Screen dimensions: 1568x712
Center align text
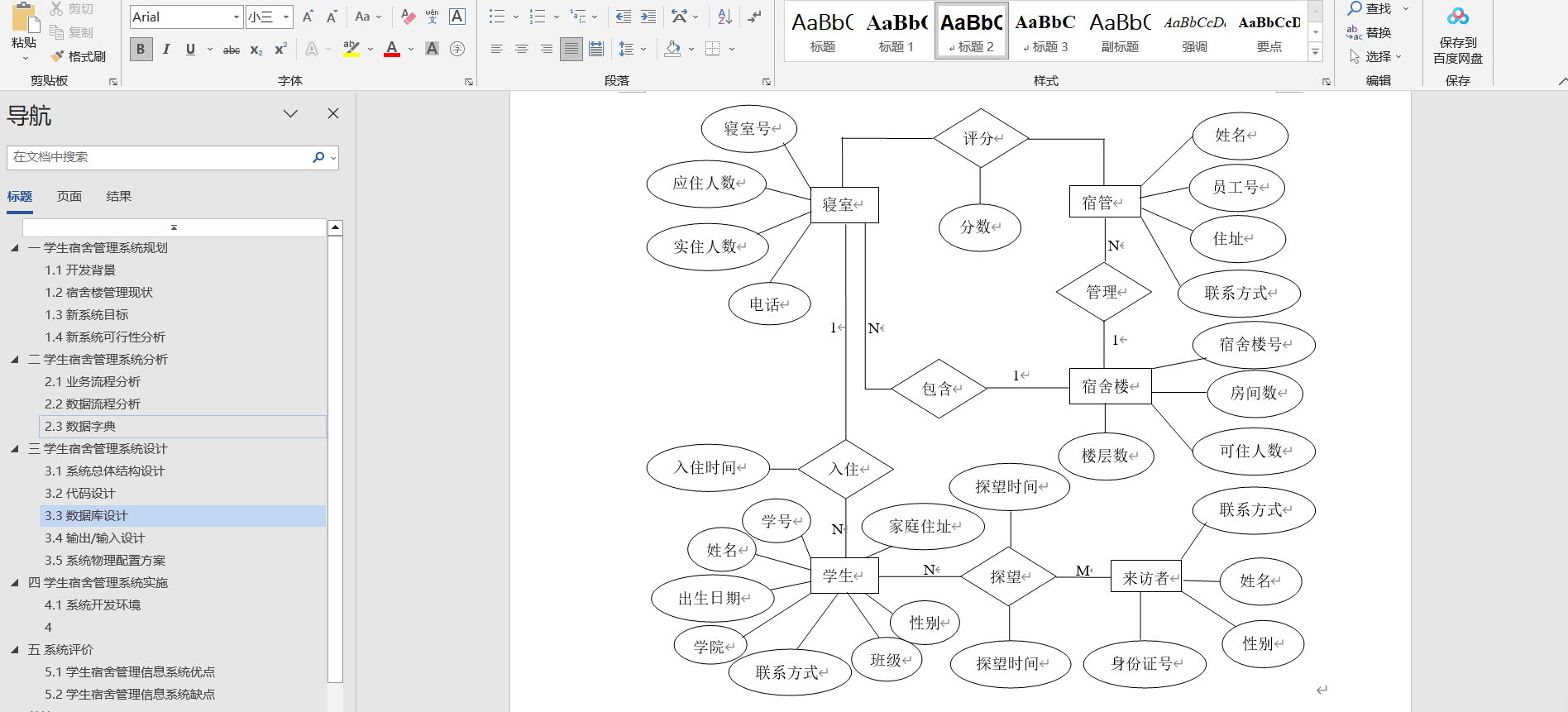pos(521,49)
